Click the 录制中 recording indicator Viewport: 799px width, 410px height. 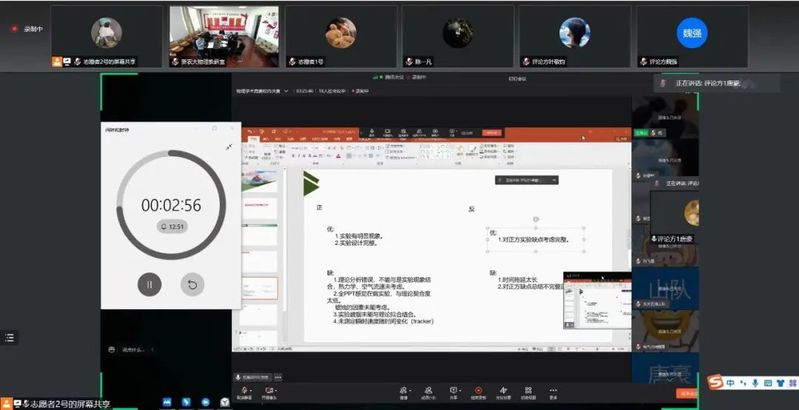[29, 29]
